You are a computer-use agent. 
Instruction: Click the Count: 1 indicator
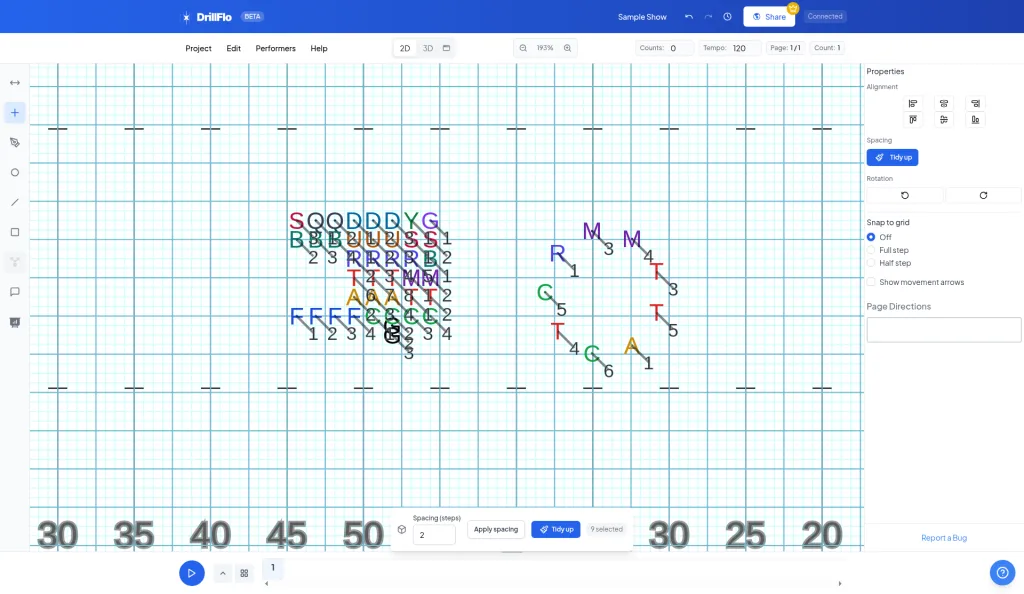(x=827, y=48)
